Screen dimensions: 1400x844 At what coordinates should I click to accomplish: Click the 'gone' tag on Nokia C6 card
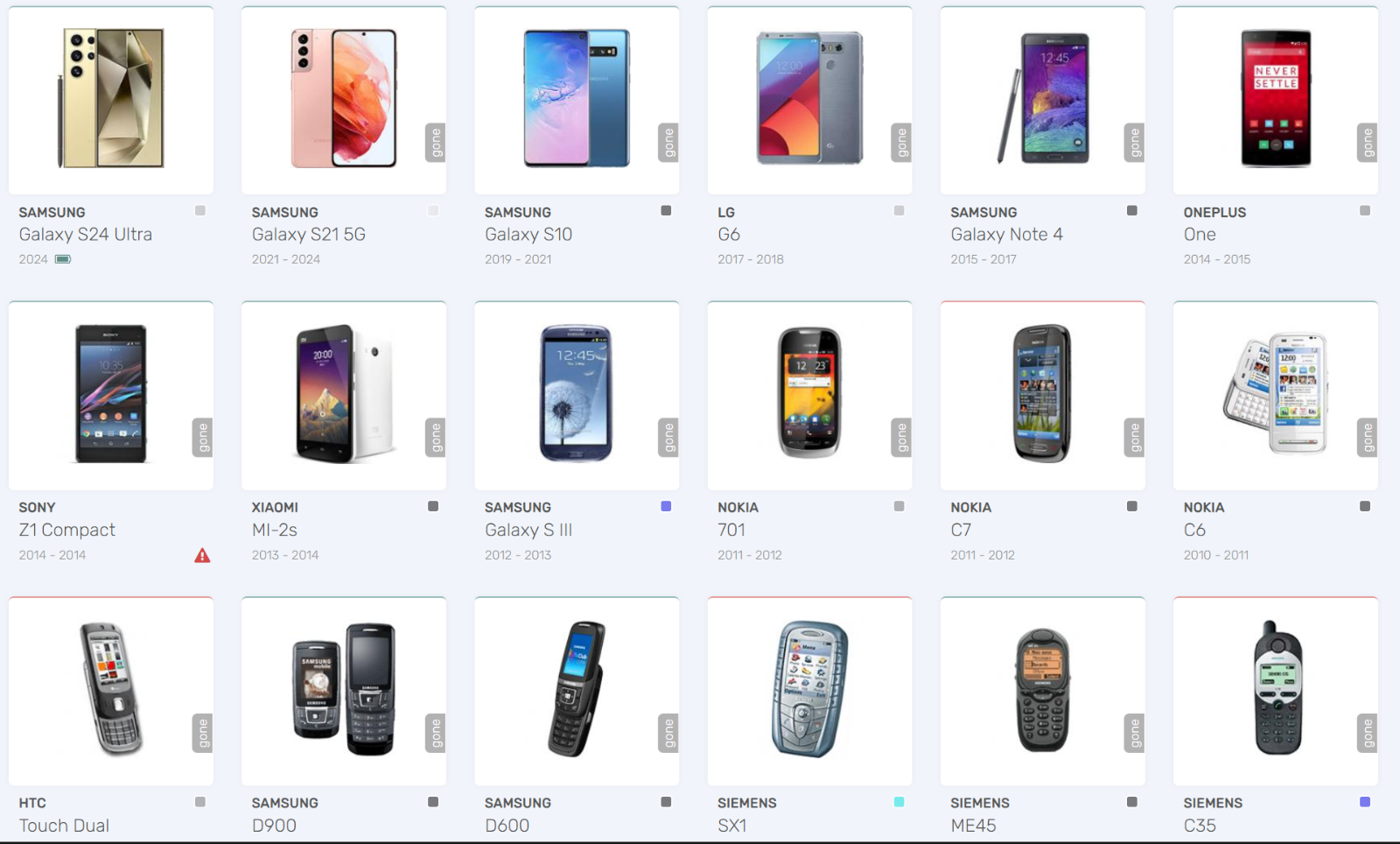(x=1368, y=438)
